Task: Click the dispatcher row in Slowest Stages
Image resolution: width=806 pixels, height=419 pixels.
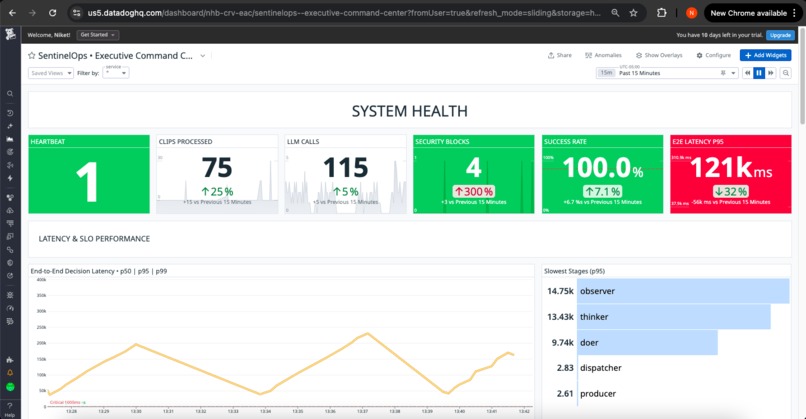Action: click(667, 368)
